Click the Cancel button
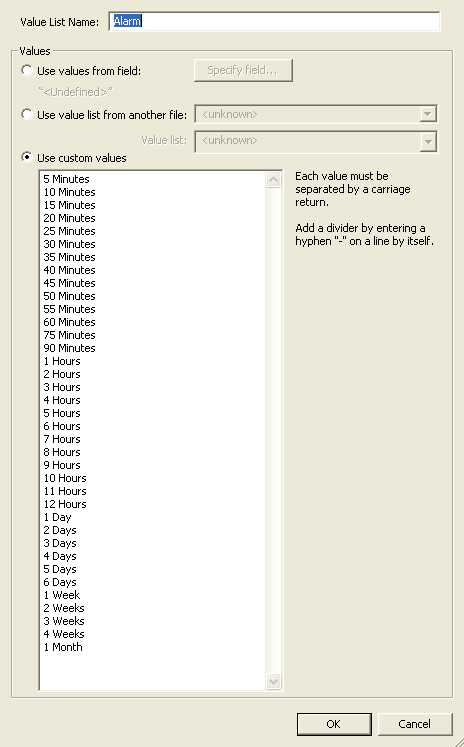 point(414,724)
